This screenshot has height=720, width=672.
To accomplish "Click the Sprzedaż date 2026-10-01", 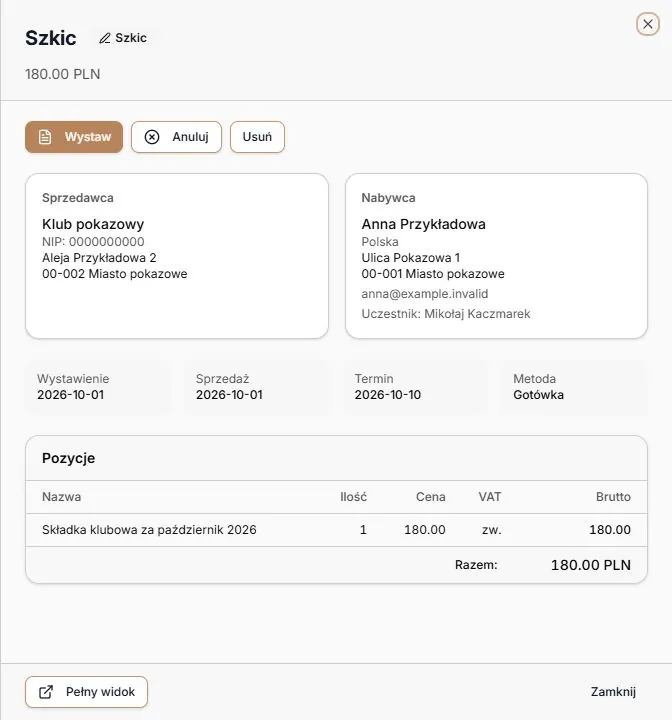I will pyautogui.click(x=229, y=395).
